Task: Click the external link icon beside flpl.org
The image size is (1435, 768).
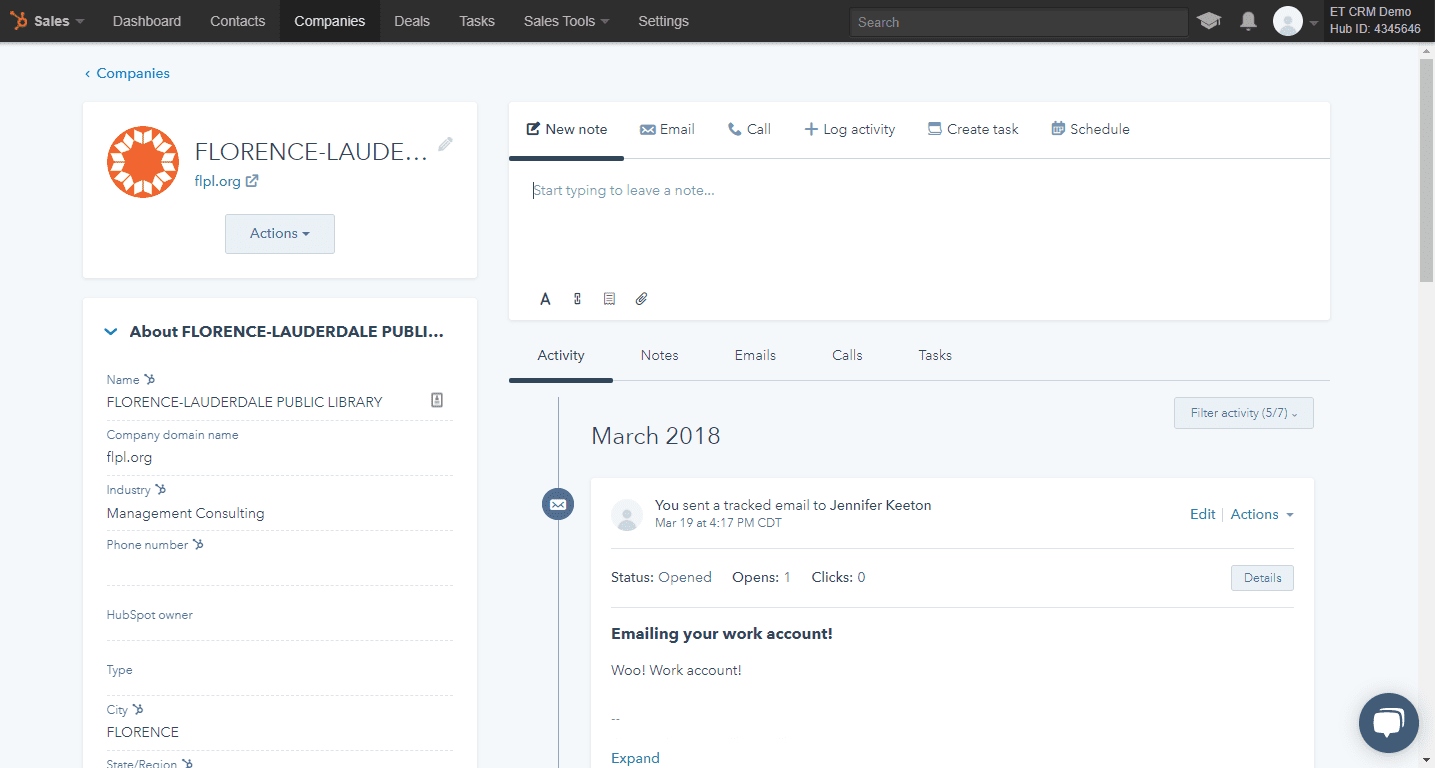Action: [252, 181]
